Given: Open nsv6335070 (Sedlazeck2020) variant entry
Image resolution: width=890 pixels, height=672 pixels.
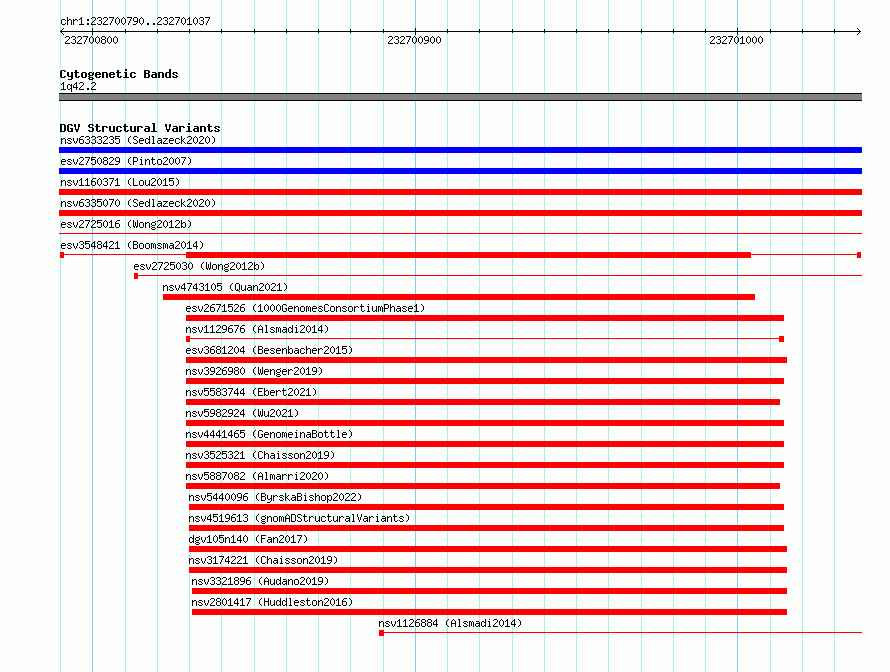Looking at the screenshot, I should click(138, 203).
